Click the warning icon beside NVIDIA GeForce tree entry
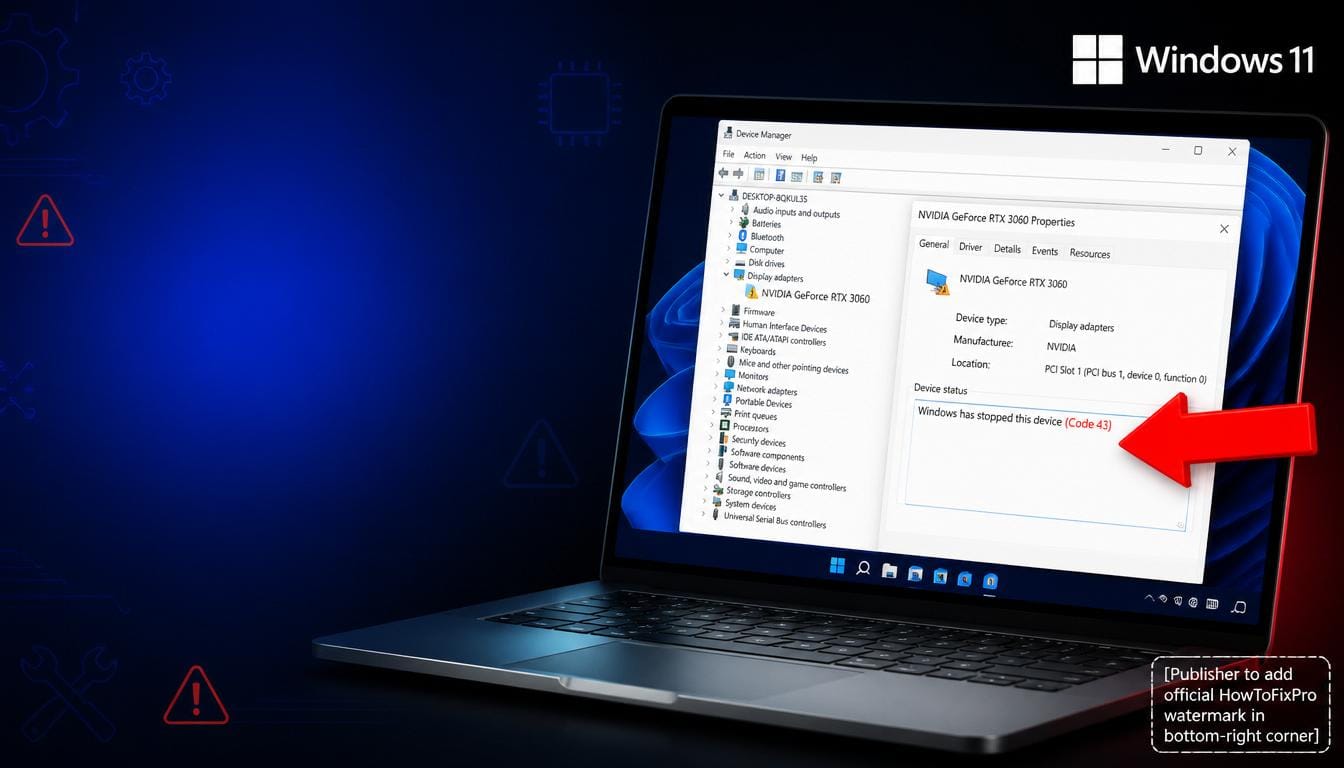The image size is (1344, 768). [752, 293]
